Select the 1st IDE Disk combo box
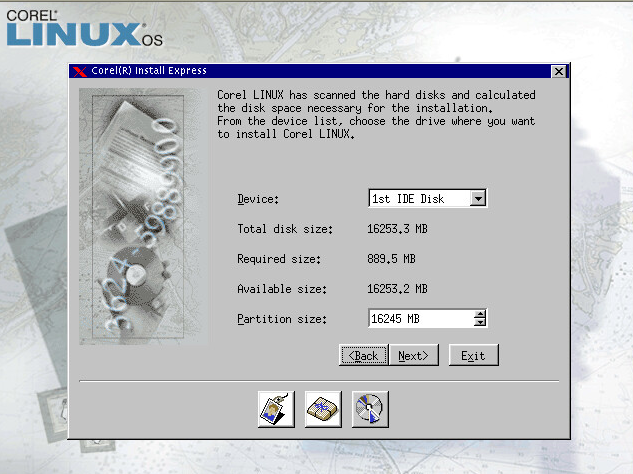Screen dimensions: 633x474 (x=419, y=198)
